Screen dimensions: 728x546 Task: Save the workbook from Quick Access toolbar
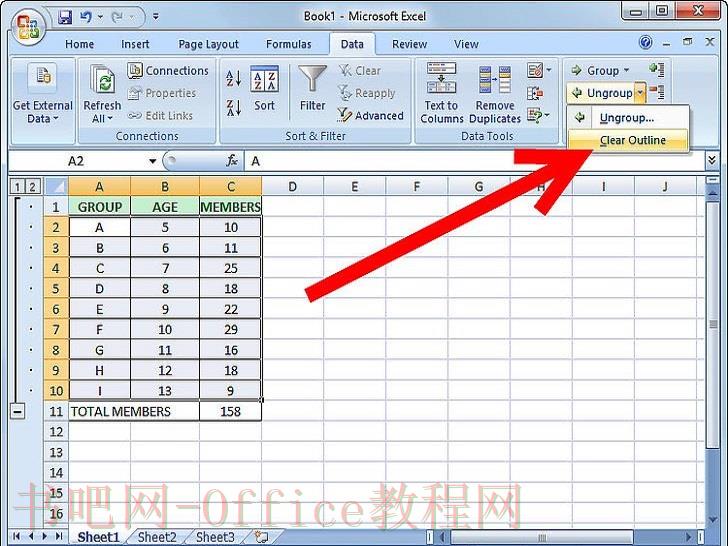[65, 18]
